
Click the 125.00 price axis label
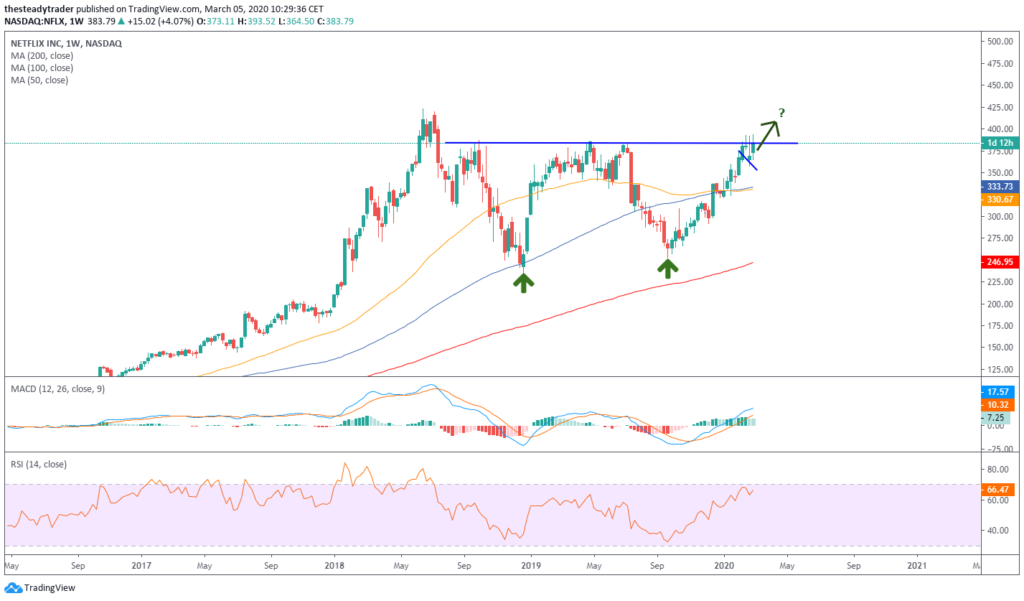click(x=1000, y=370)
